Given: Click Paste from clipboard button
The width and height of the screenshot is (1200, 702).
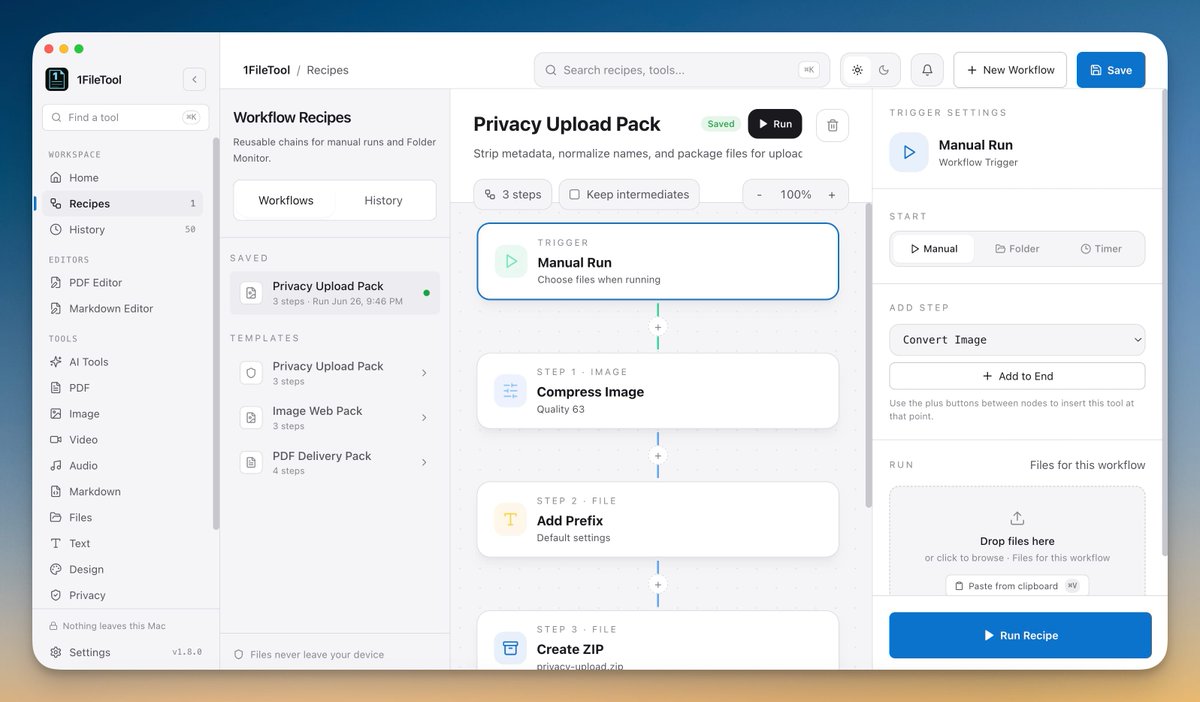Looking at the screenshot, I should coord(1017,586).
